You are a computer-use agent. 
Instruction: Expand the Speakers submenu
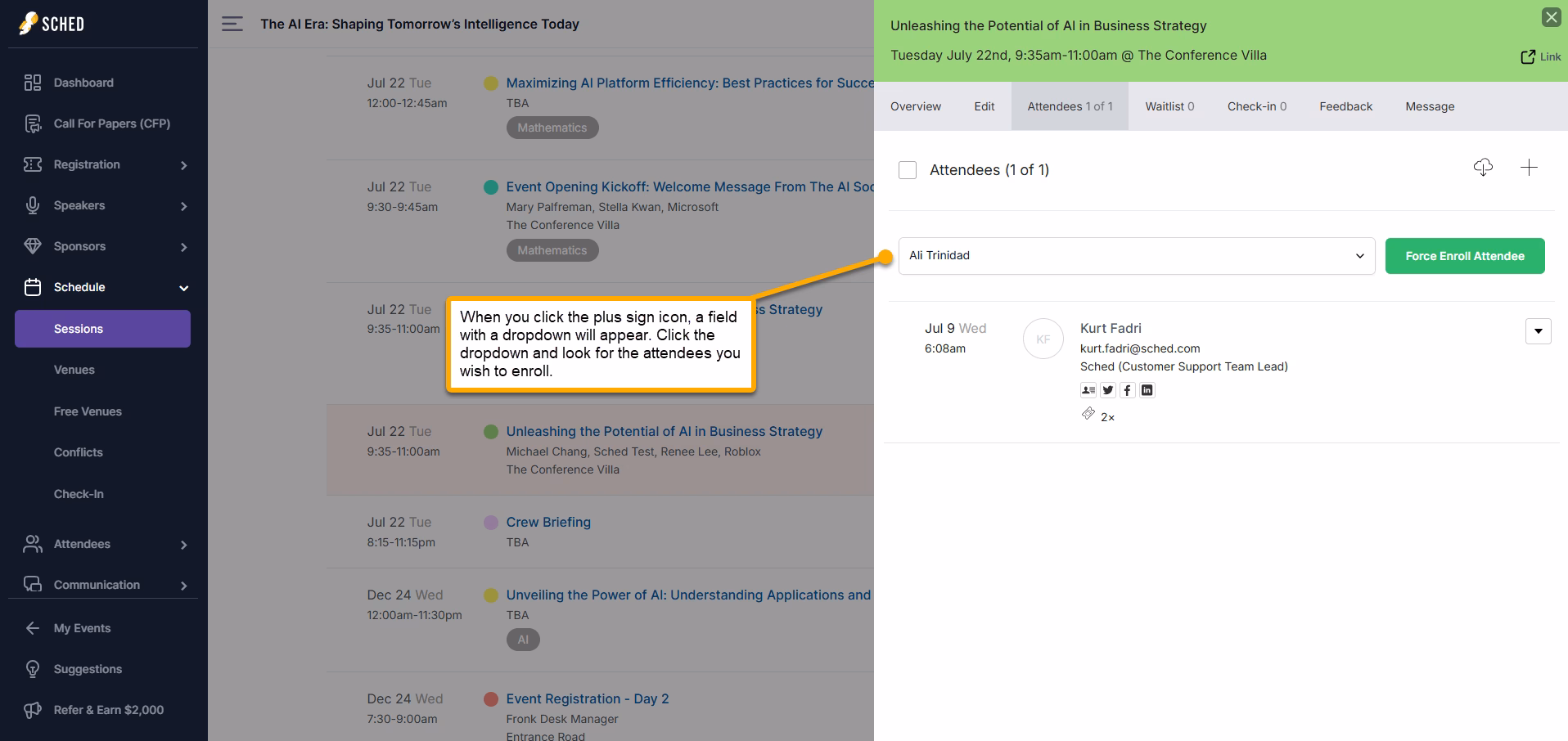[183, 206]
